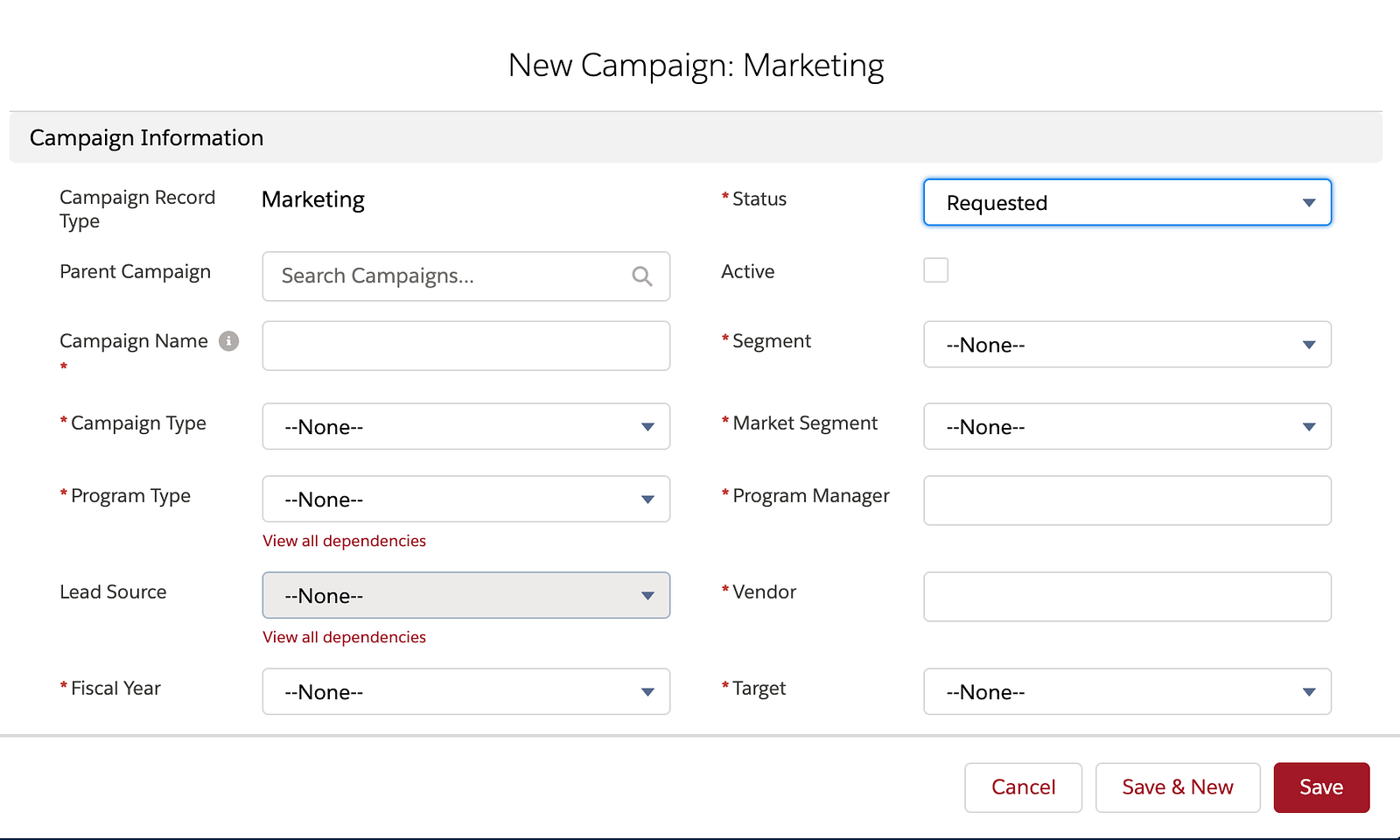Expand the Program Type picklist
Screen dimensions: 1400x840
click(465, 500)
